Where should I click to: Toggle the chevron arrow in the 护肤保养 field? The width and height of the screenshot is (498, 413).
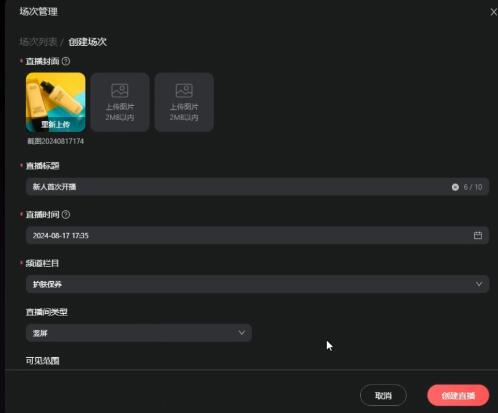pos(479,284)
